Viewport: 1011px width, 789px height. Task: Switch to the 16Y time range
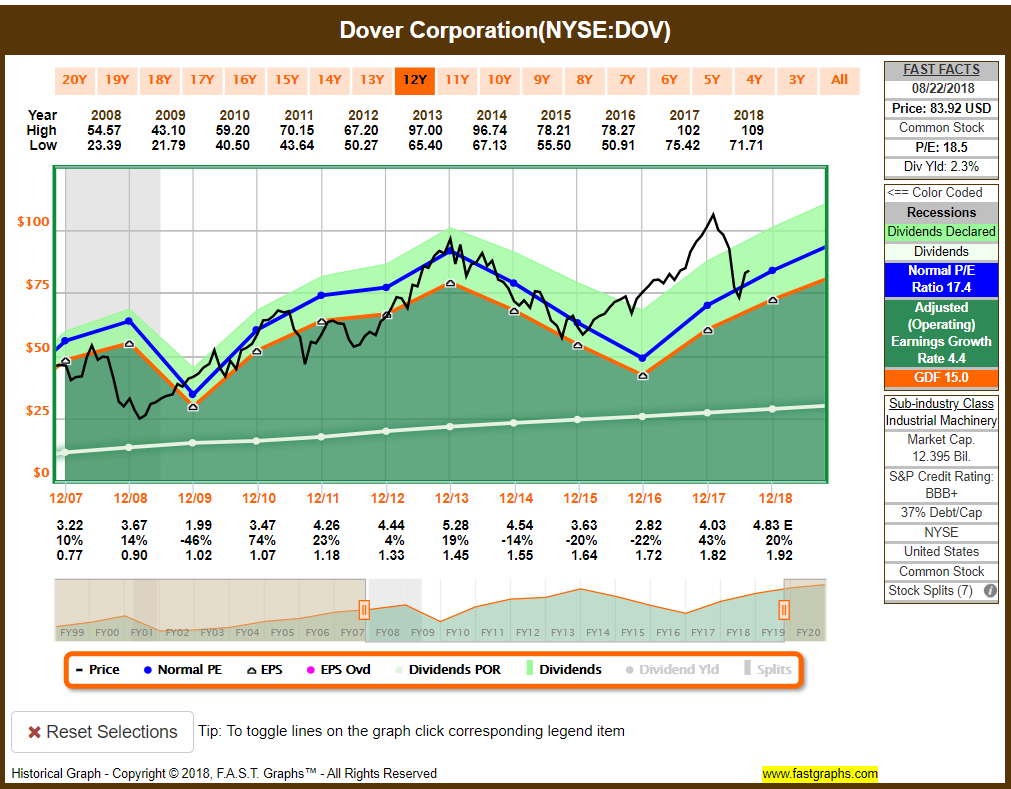coord(244,81)
